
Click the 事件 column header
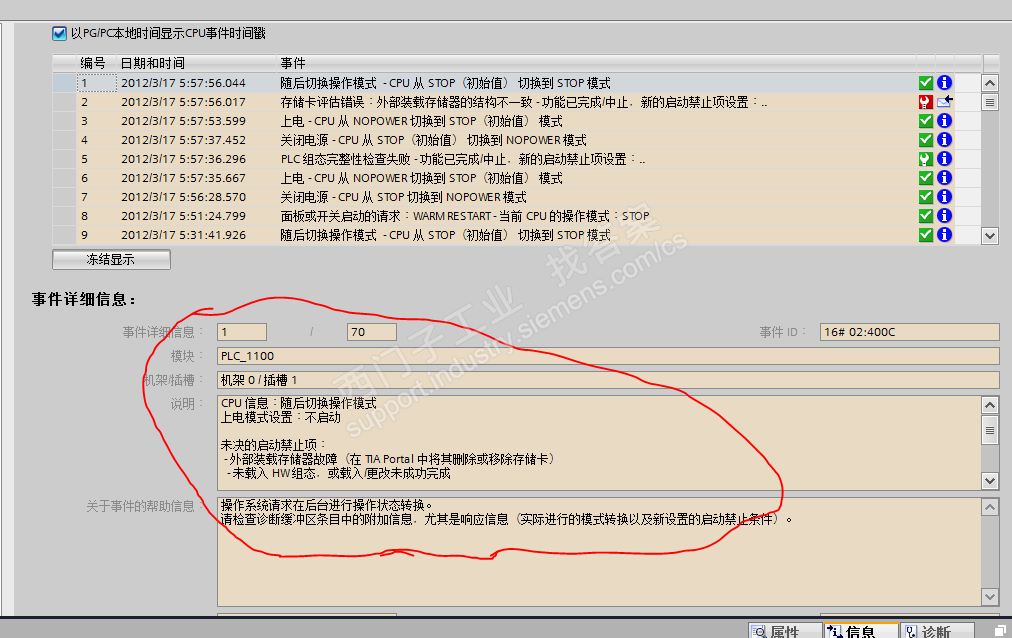pos(292,63)
